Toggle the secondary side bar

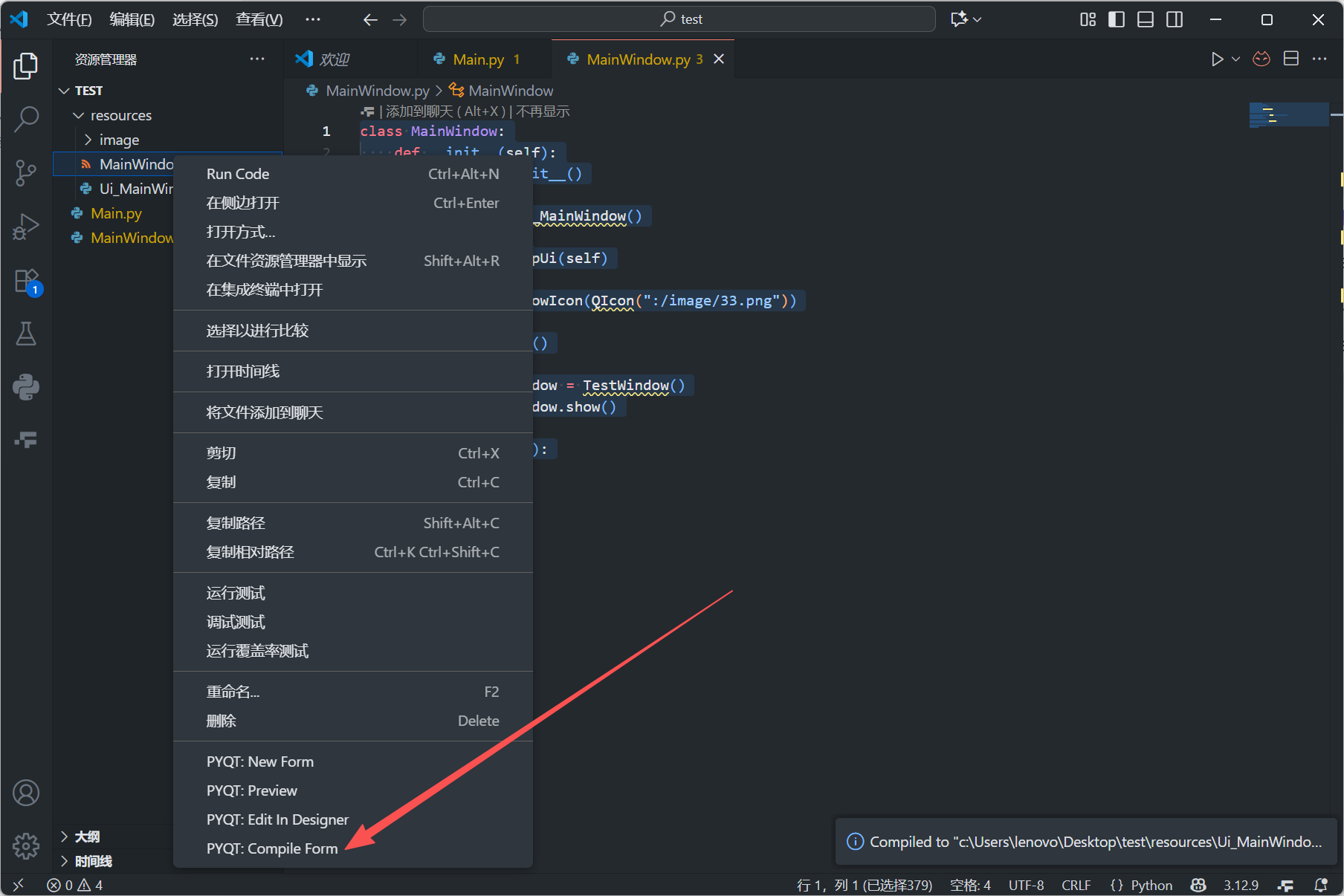pos(1175,19)
